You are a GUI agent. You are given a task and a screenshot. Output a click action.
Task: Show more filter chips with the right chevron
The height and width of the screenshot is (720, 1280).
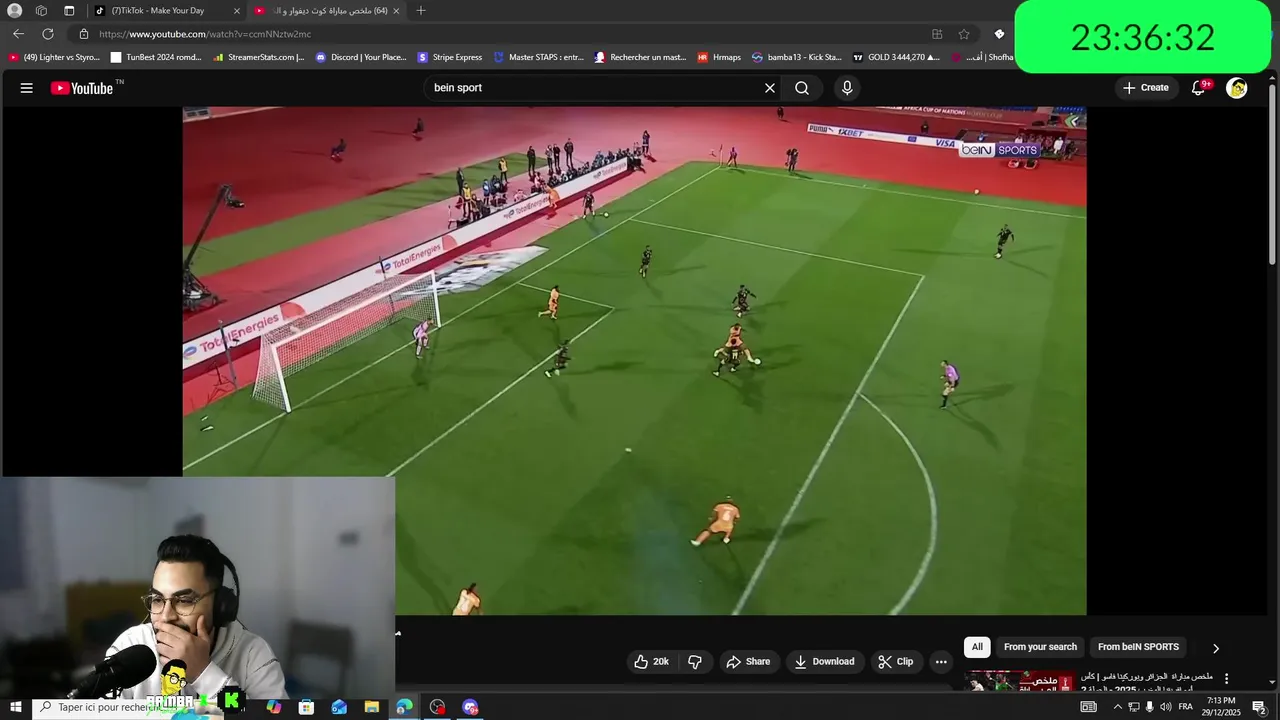tap(1216, 648)
